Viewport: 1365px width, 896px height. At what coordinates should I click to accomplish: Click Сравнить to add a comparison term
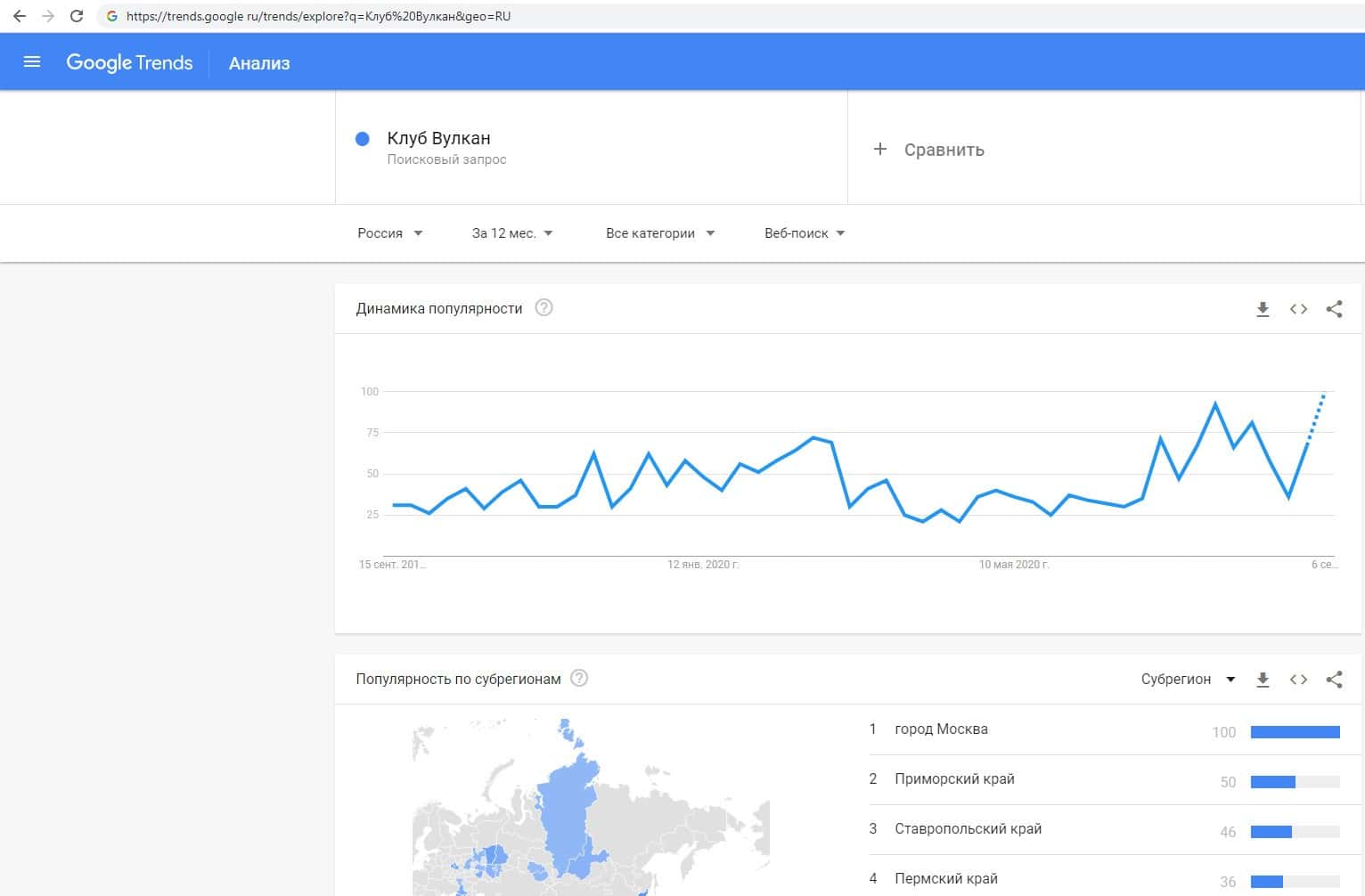coord(931,150)
